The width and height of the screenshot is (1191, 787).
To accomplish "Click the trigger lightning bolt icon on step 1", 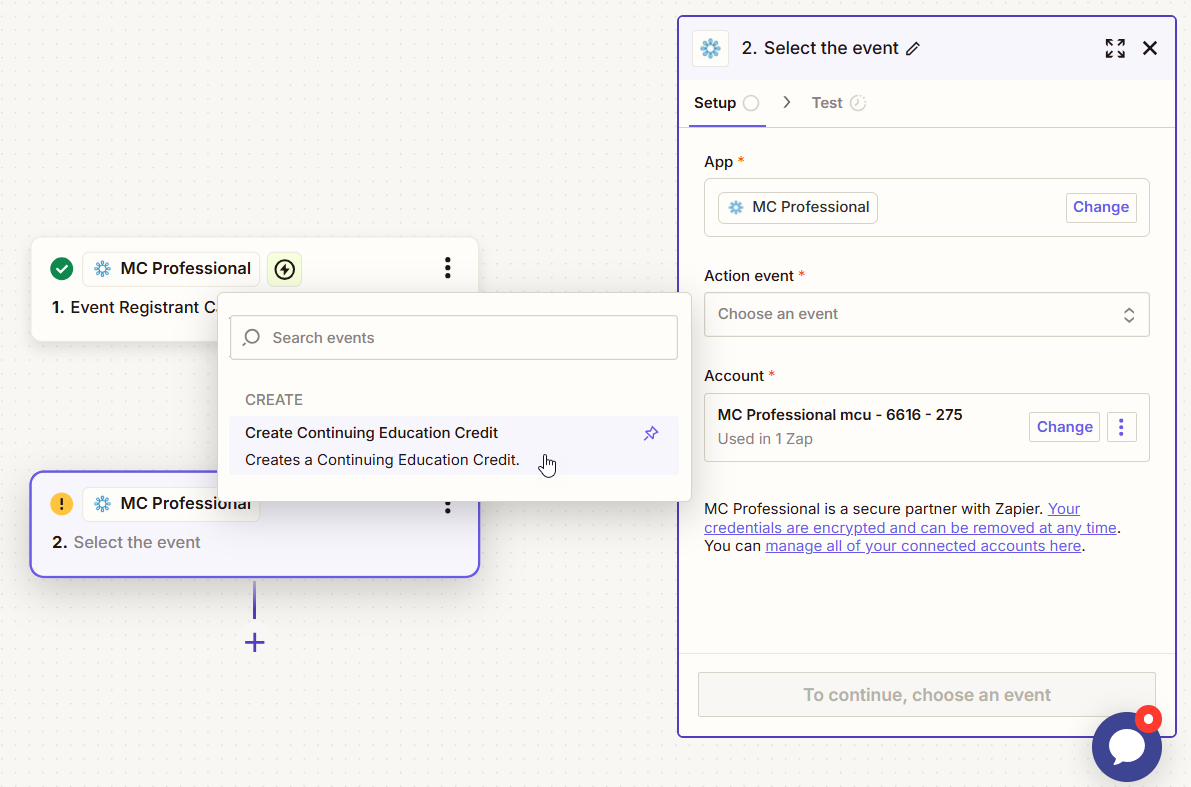I will coord(284,269).
